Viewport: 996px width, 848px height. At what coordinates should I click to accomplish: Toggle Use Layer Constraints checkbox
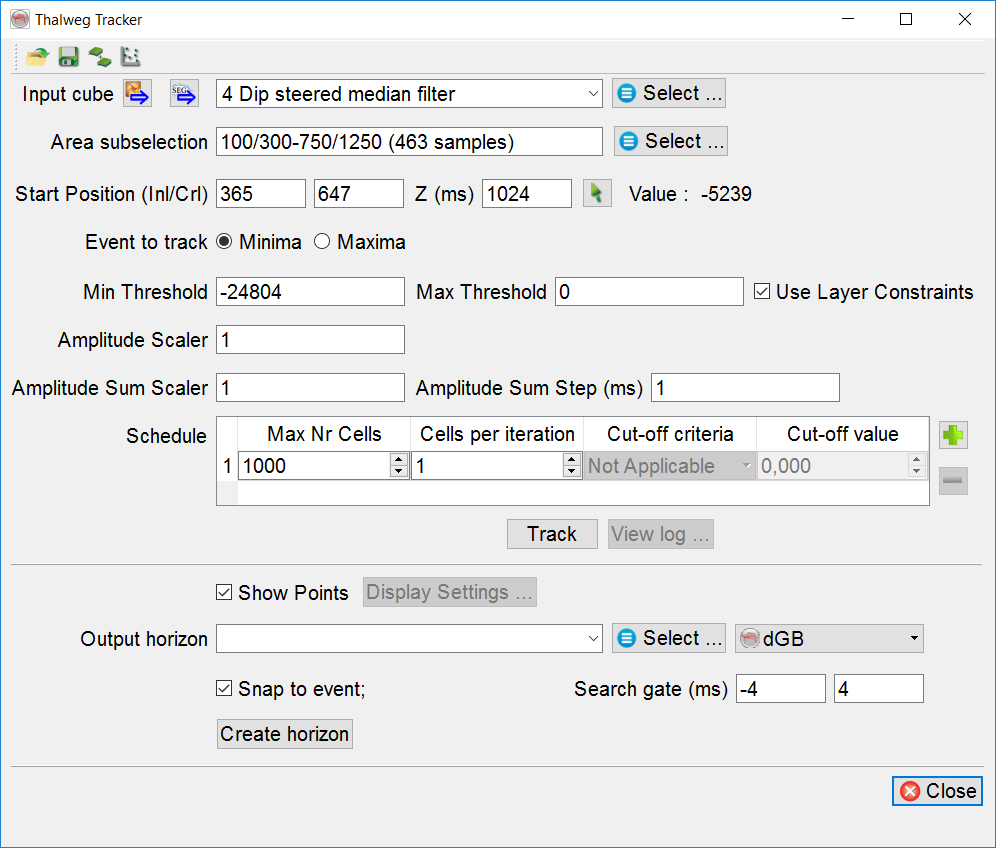(762, 292)
